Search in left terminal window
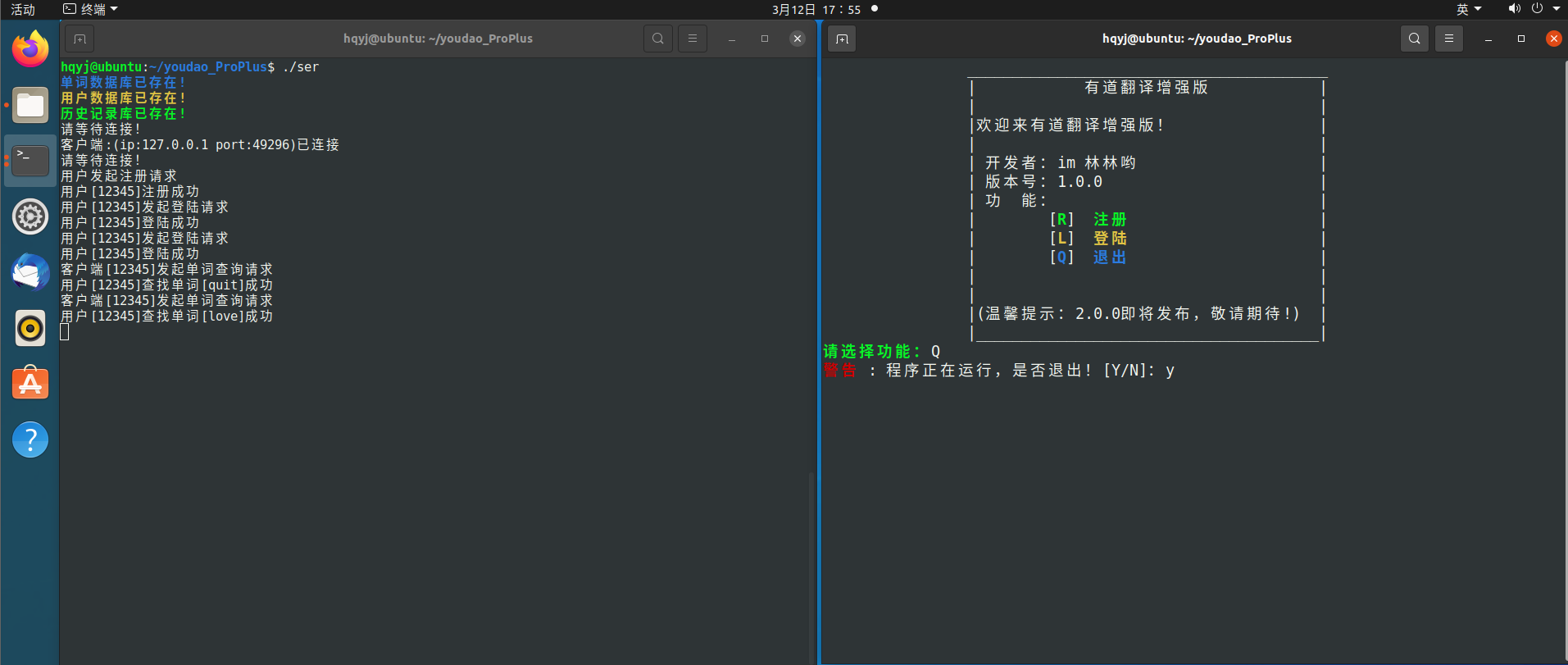This screenshot has height=665, width=1568. coord(658,39)
